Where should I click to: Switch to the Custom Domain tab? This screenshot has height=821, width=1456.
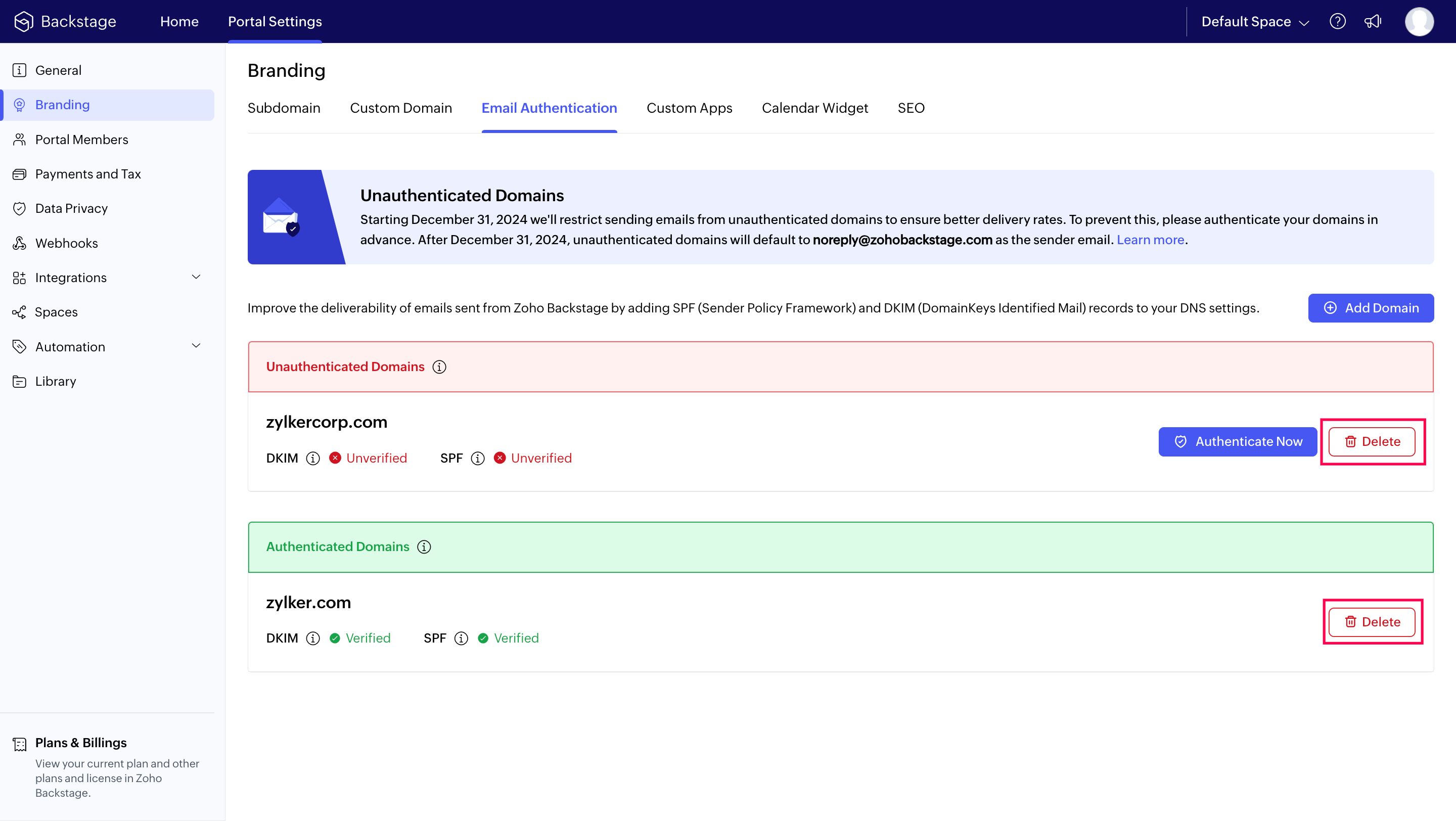tap(401, 108)
